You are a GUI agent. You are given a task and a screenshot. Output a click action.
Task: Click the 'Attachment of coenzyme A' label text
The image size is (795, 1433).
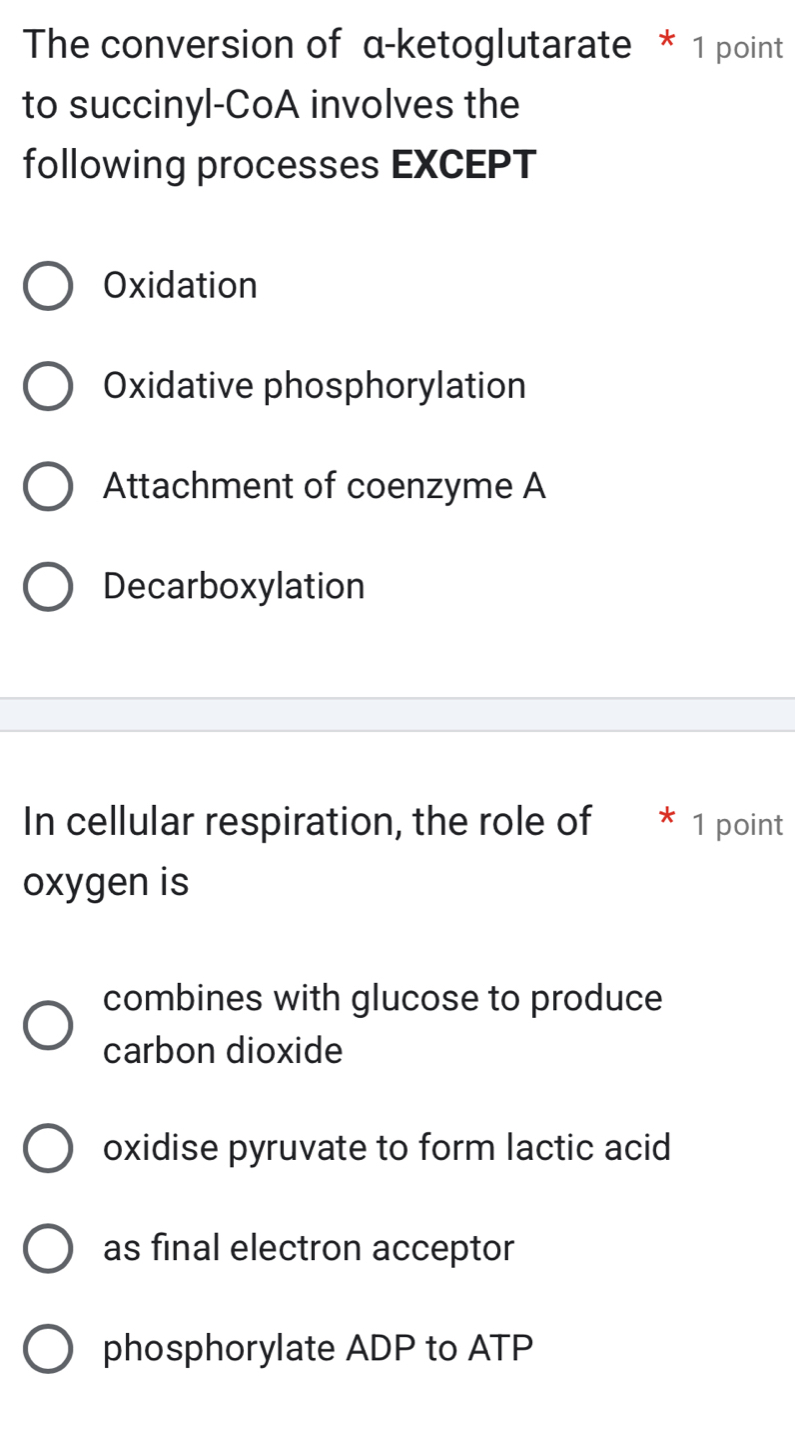325,486
